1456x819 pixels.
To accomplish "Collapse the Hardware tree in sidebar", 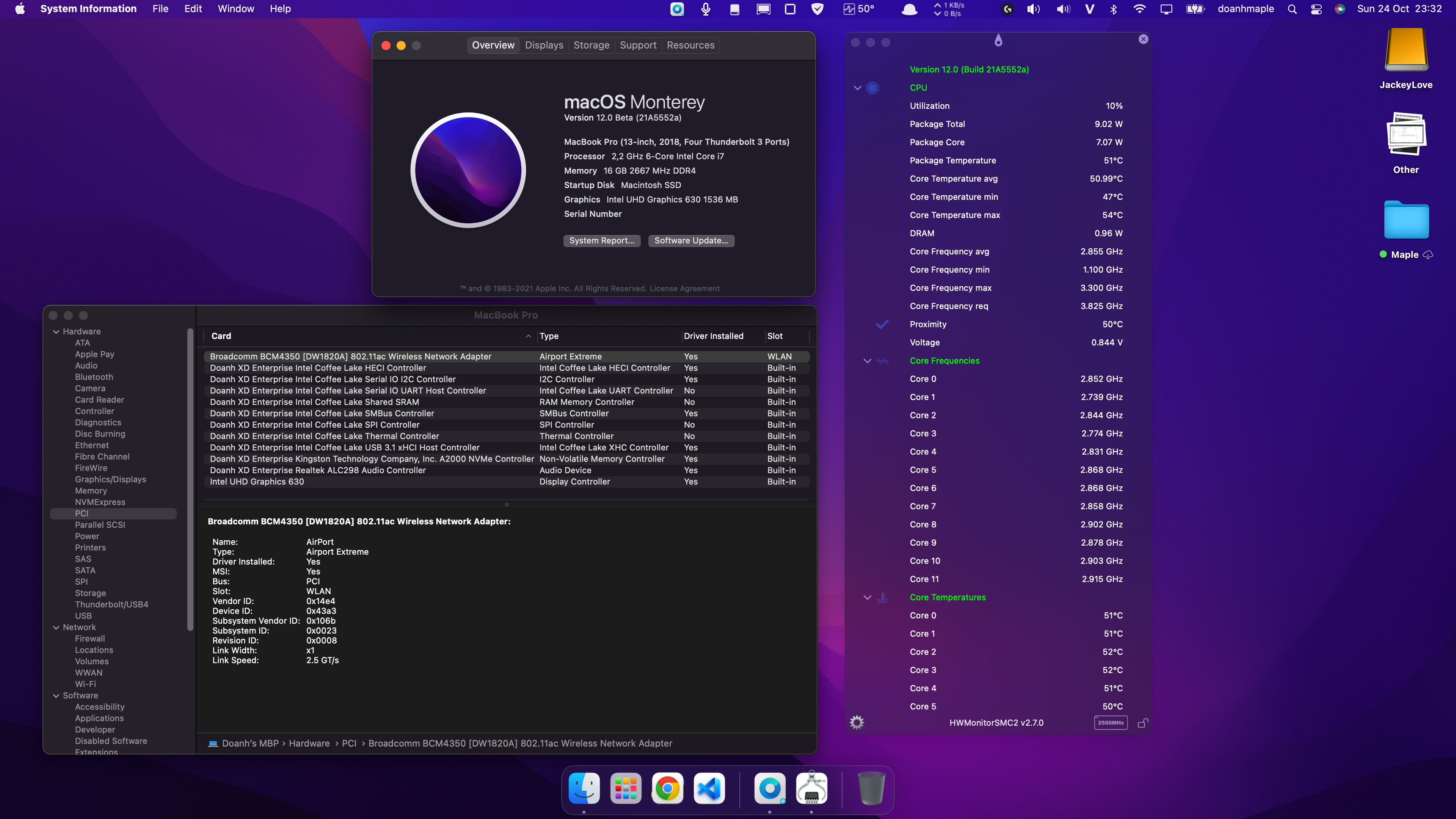I will click(56, 332).
